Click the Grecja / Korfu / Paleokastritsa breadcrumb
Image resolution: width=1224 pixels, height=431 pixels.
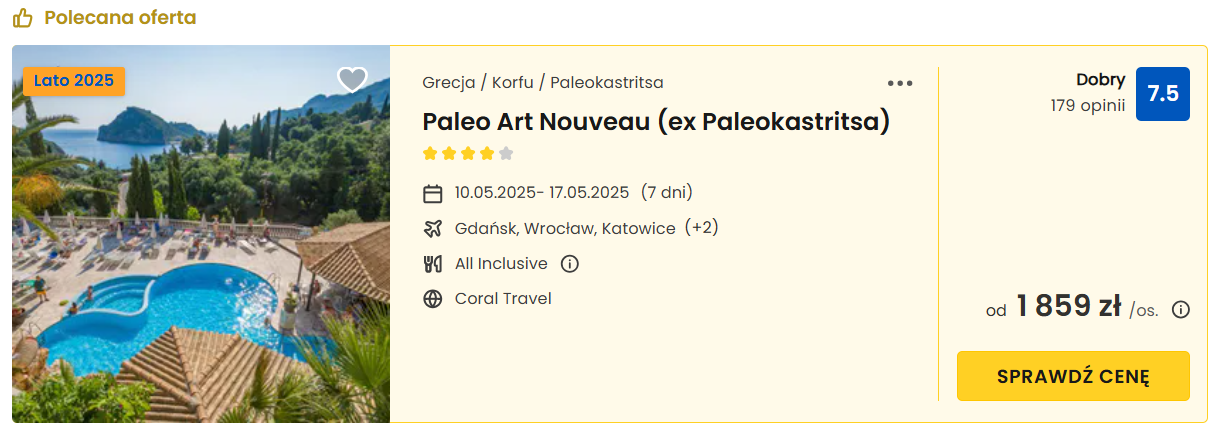(x=543, y=82)
